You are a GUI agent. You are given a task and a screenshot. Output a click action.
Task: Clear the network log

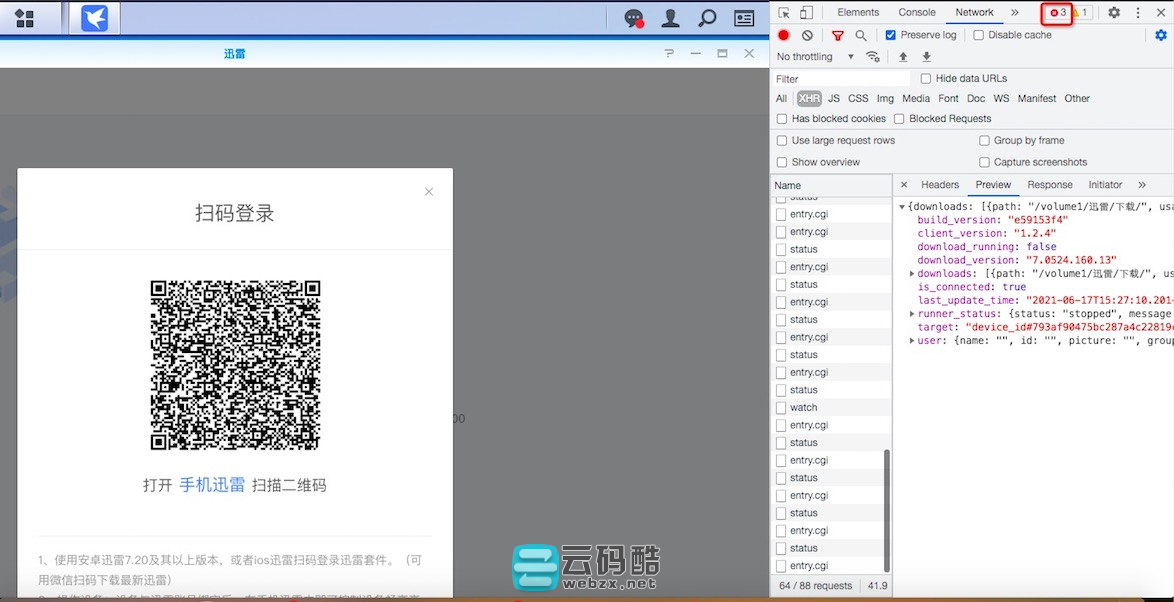point(807,35)
